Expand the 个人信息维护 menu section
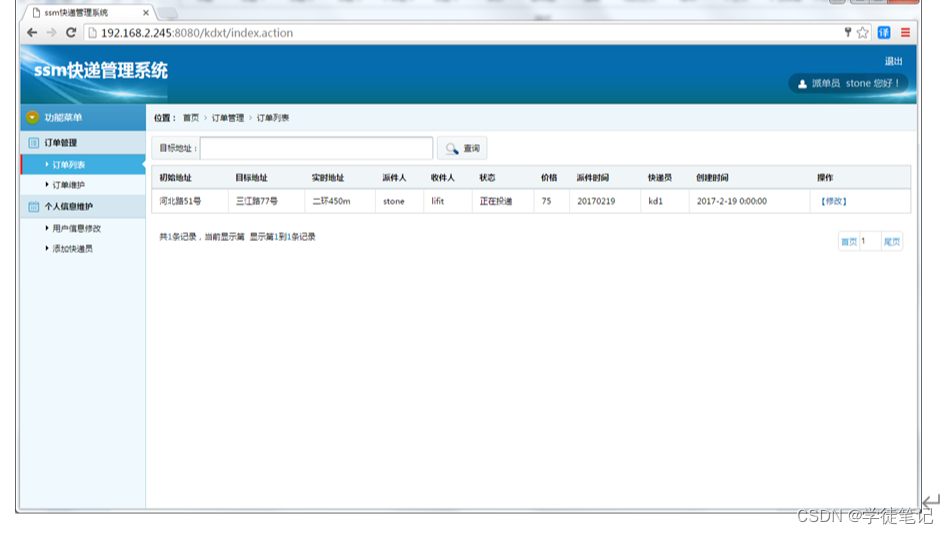Viewport: 949px width, 534px height. (x=83, y=206)
